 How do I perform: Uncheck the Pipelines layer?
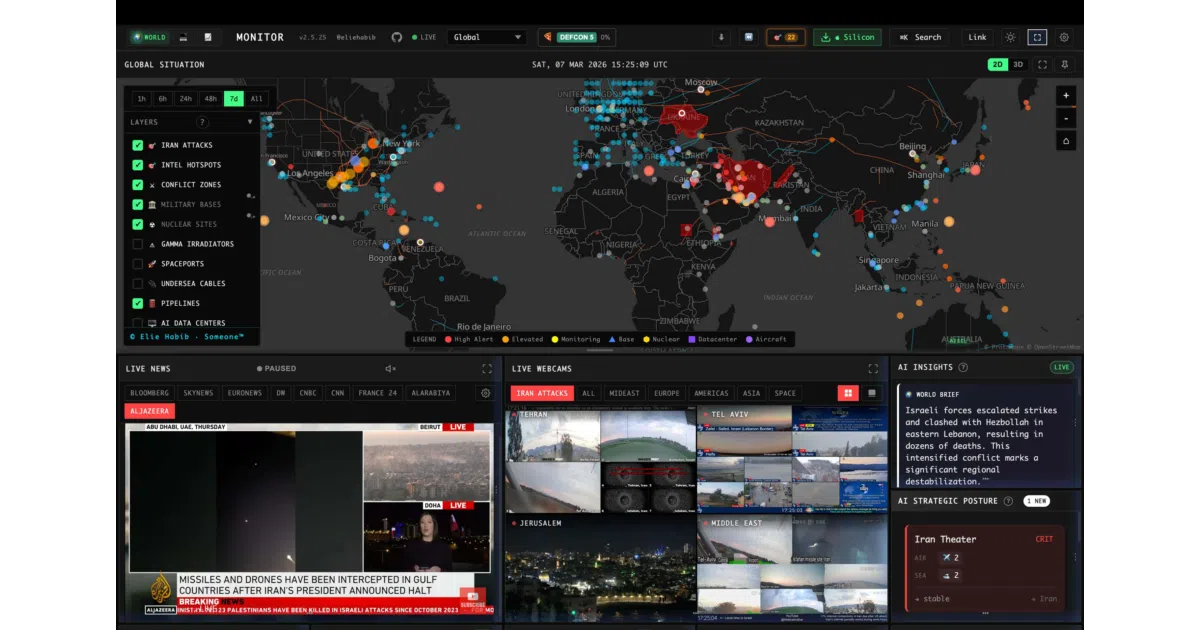point(137,303)
